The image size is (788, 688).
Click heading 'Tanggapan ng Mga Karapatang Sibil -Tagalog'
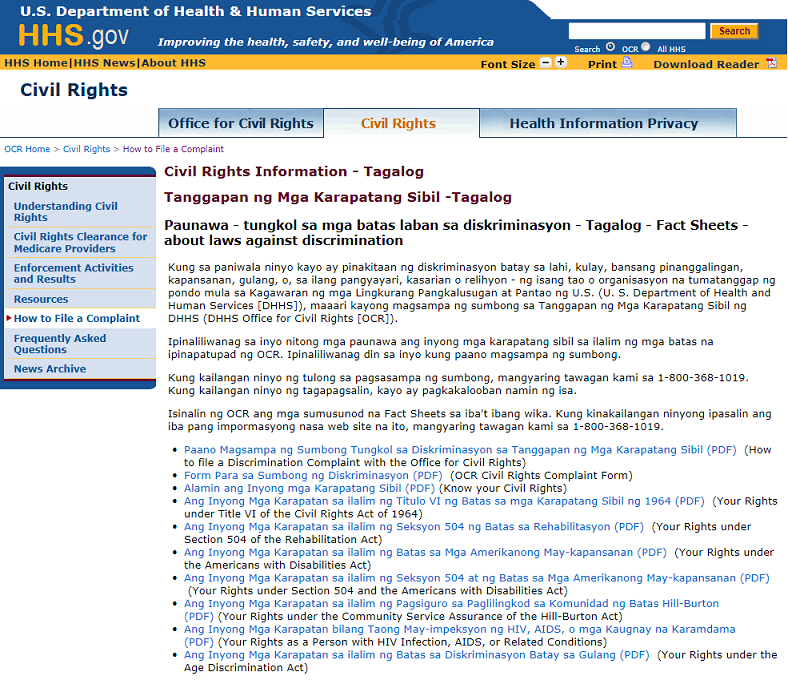(338, 198)
